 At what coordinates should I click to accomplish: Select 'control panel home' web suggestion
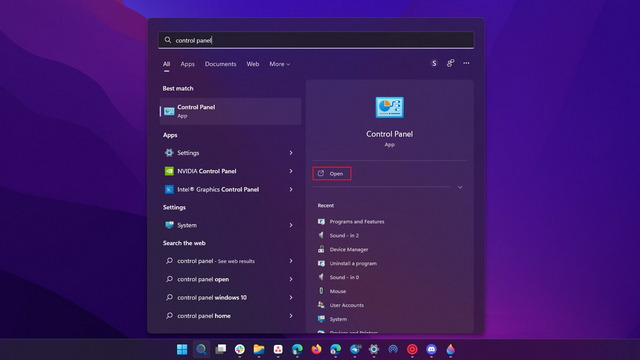[x=230, y=316]
